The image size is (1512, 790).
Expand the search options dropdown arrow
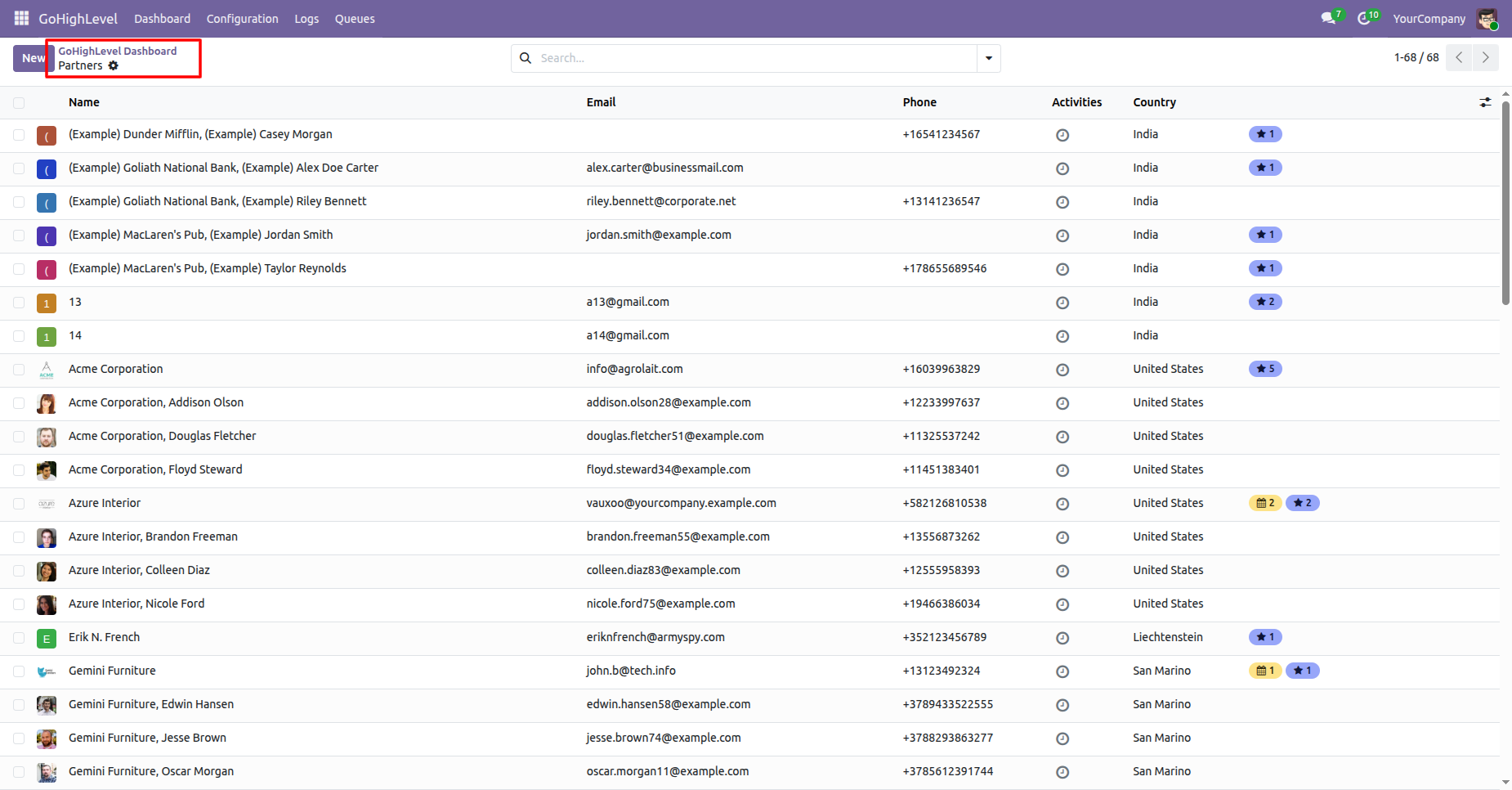click(x=989, y=58)
